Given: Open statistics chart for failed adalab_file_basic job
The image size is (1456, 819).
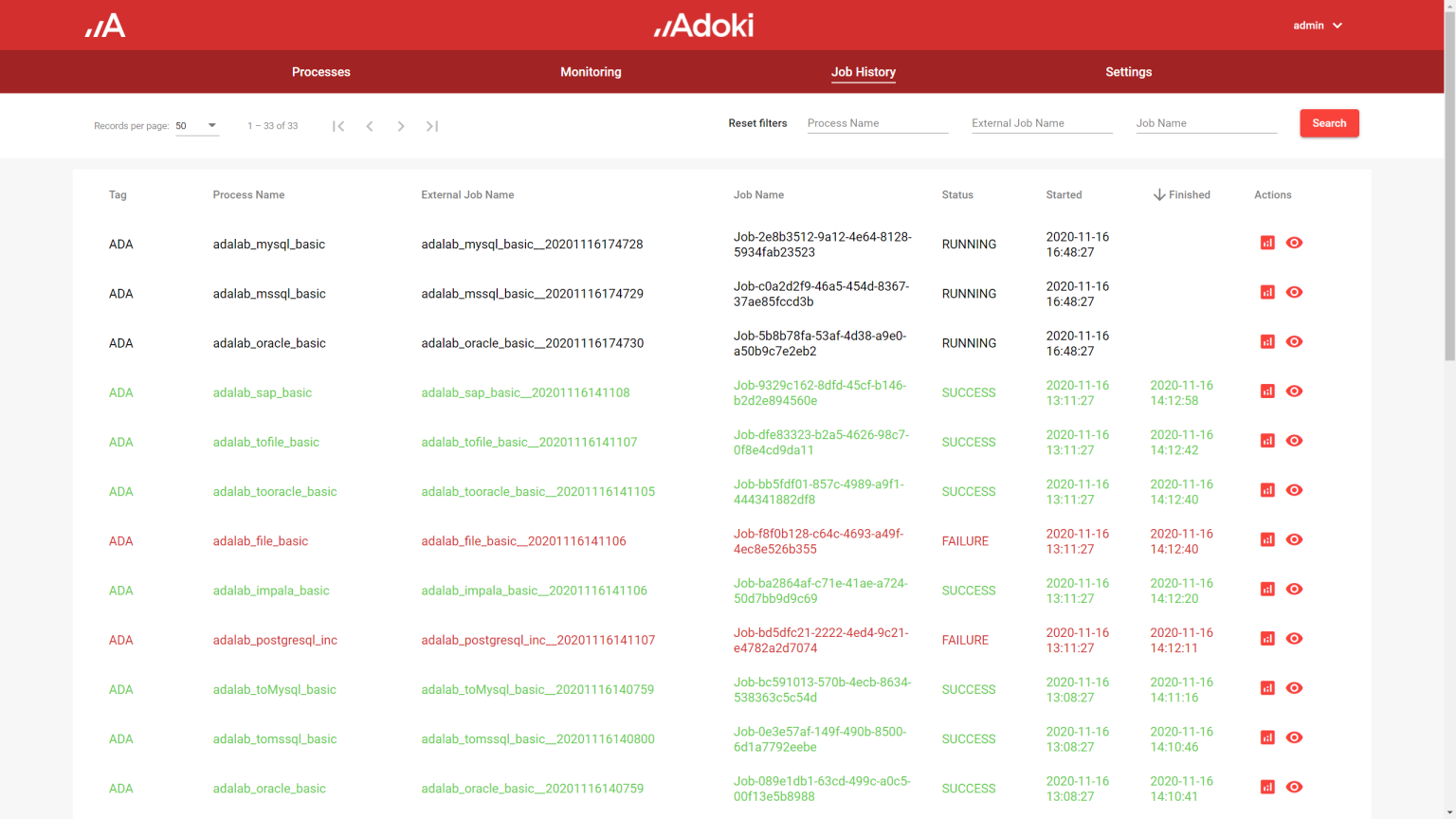Looking at the screenshot, I should (1267, 539).
